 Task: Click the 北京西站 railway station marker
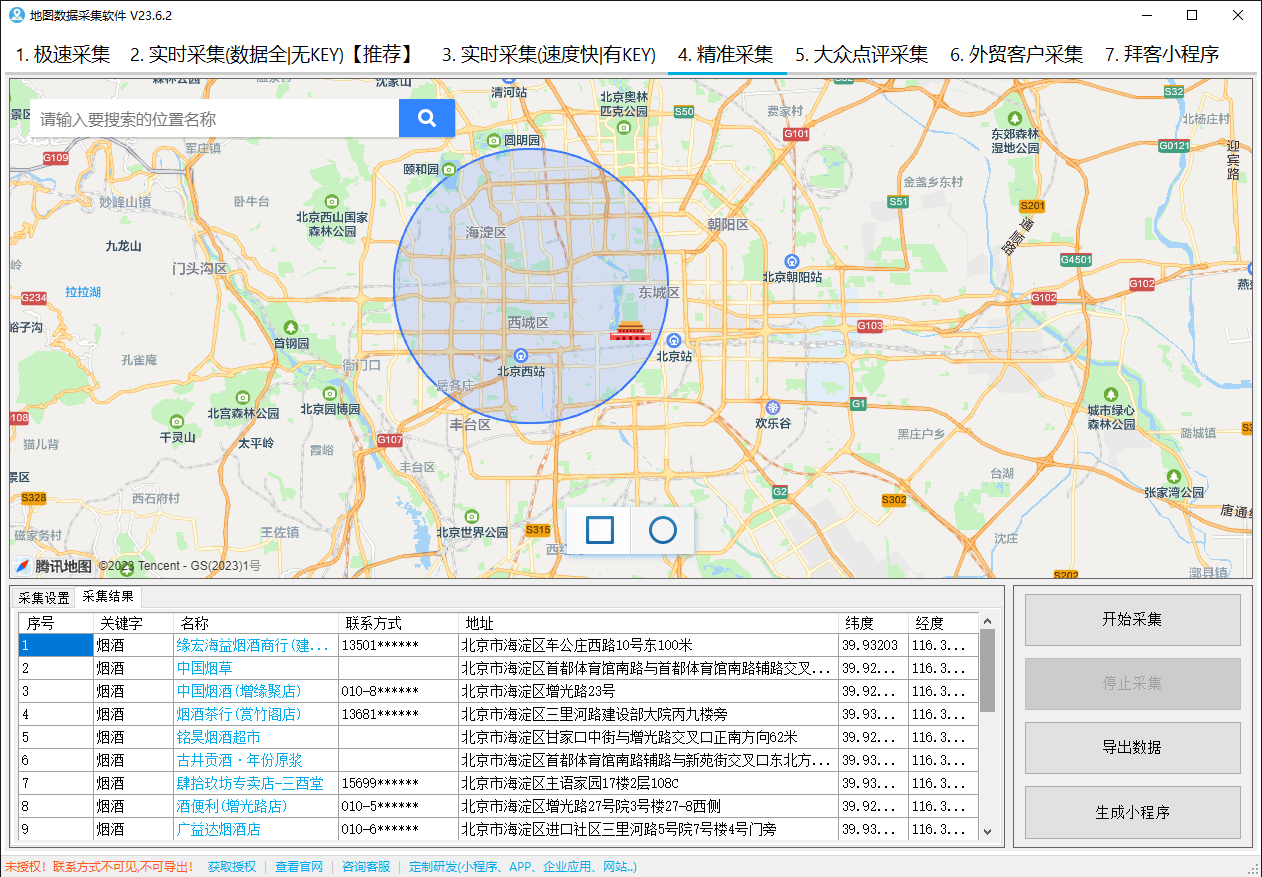coord(521,356)
